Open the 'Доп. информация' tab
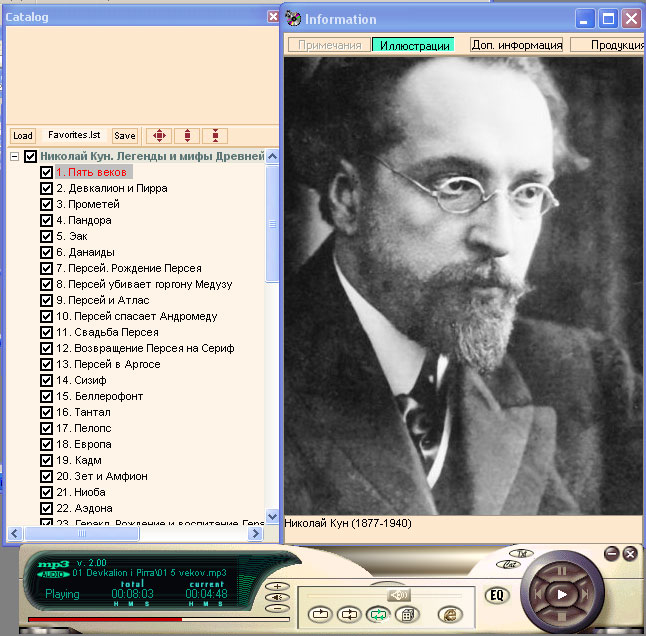 [516, 45]
